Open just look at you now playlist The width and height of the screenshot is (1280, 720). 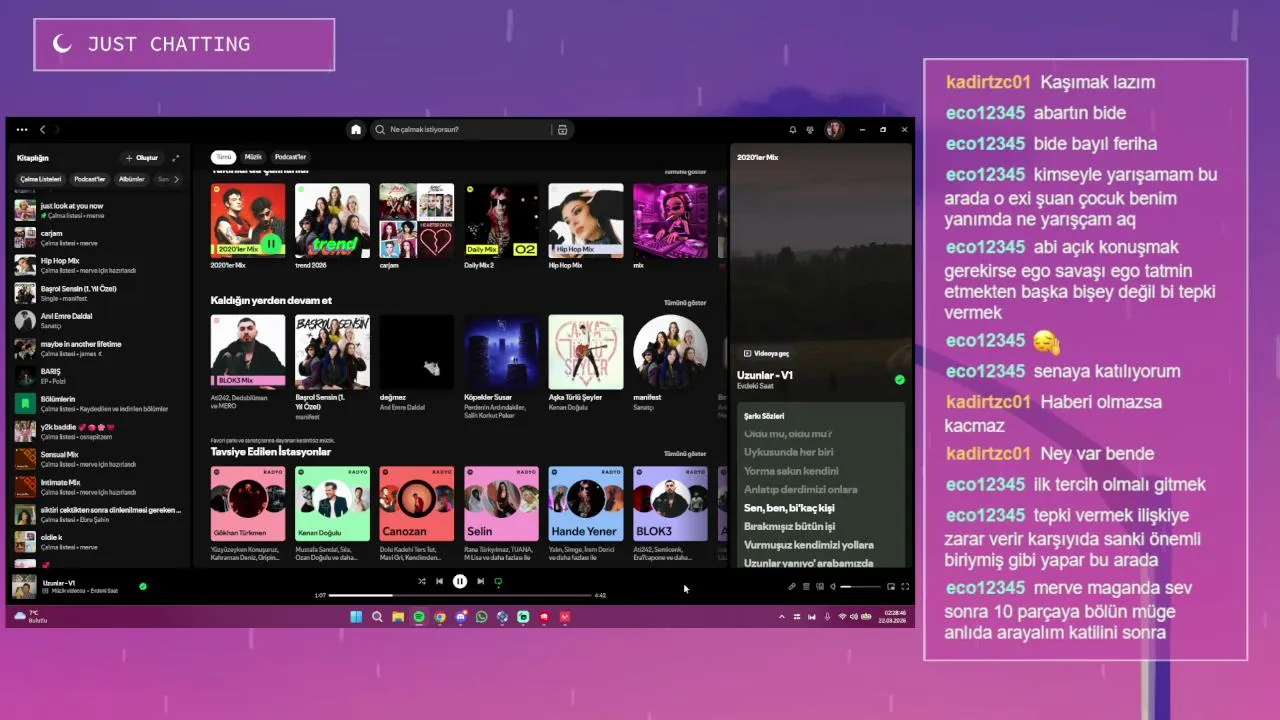tap(97, 210)
